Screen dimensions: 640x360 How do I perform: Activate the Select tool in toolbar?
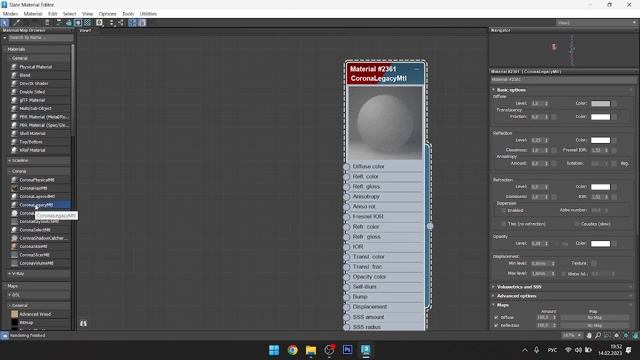click(4, 23)
